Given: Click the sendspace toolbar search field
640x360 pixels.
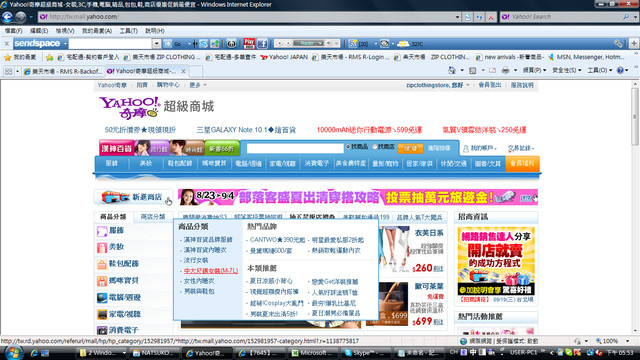Looking at the screenshot, I should point(111,43).
